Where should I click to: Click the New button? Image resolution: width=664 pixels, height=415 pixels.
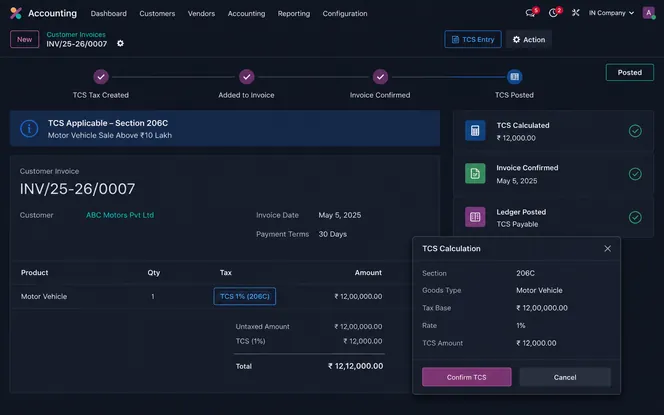click(25, 39)
